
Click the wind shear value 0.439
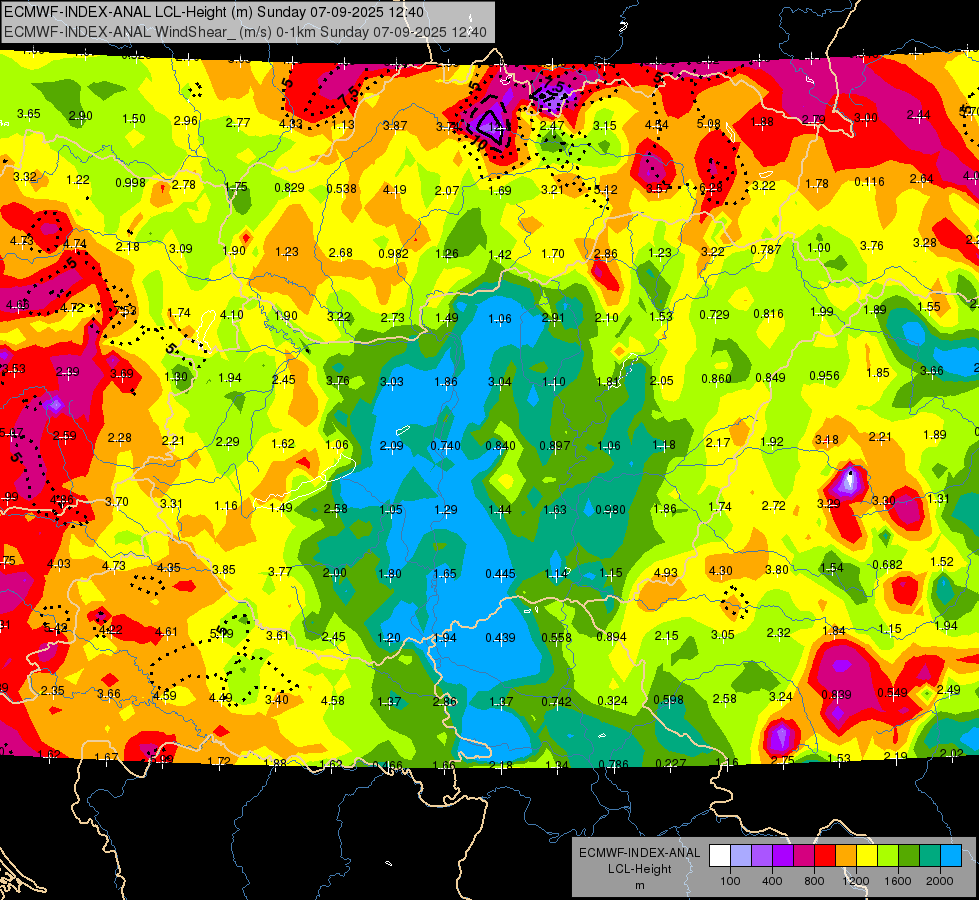click(x=501, y=638)
